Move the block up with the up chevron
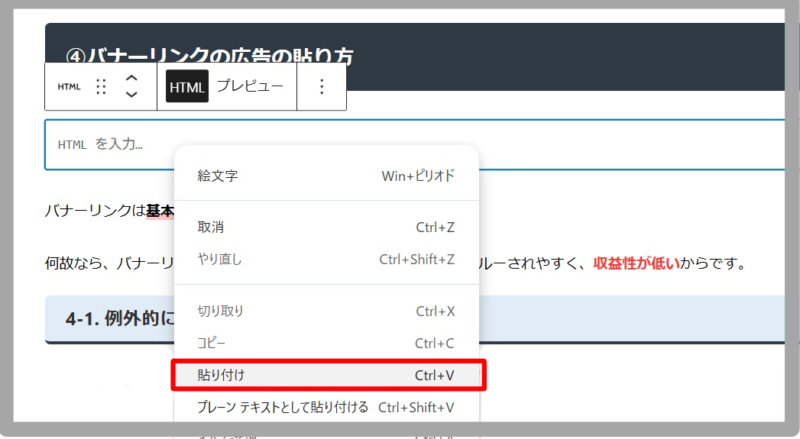800x439 pixels. click(x=131, y=77)
